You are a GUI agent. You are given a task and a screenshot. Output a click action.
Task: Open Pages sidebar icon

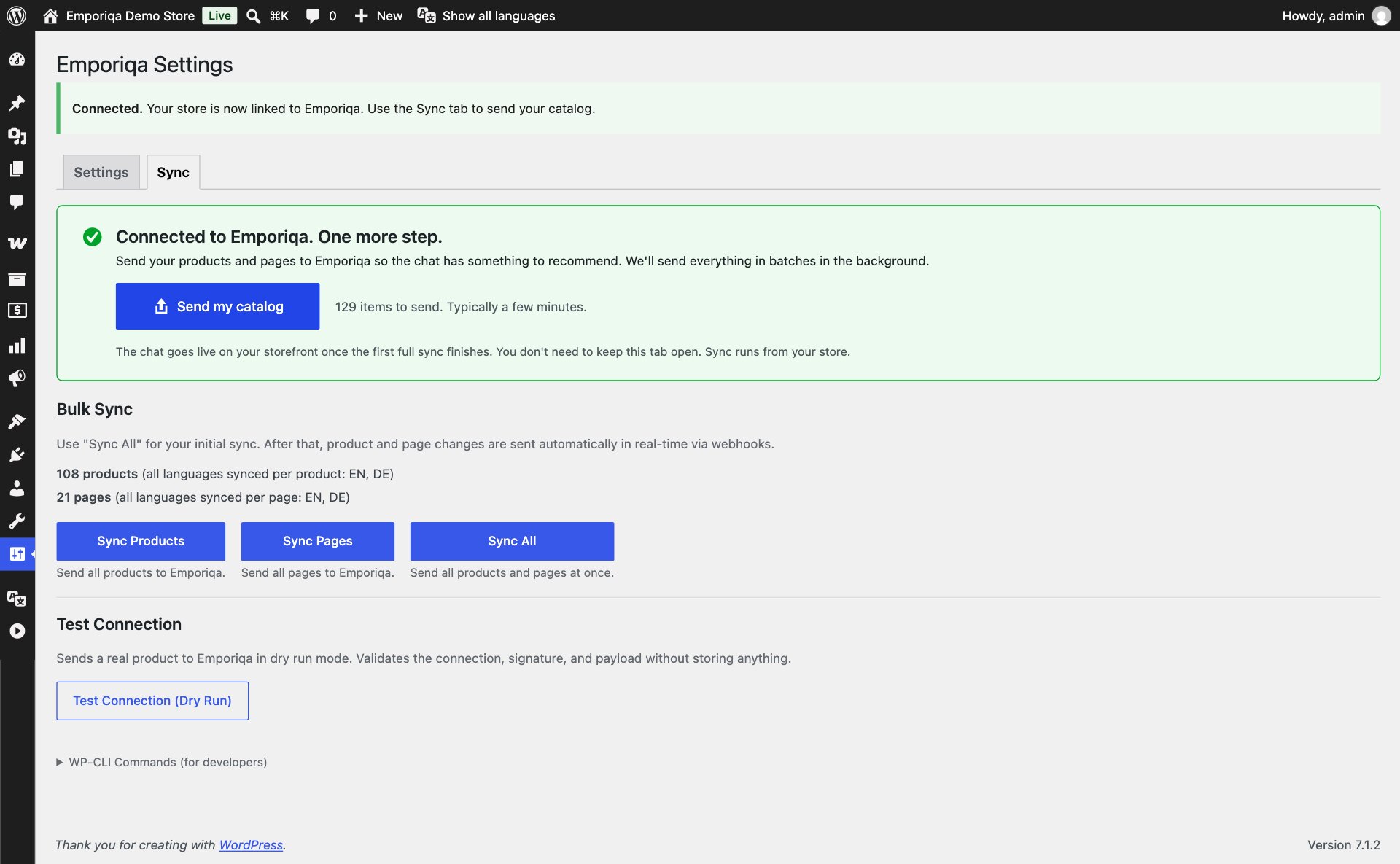coord(17,169)
